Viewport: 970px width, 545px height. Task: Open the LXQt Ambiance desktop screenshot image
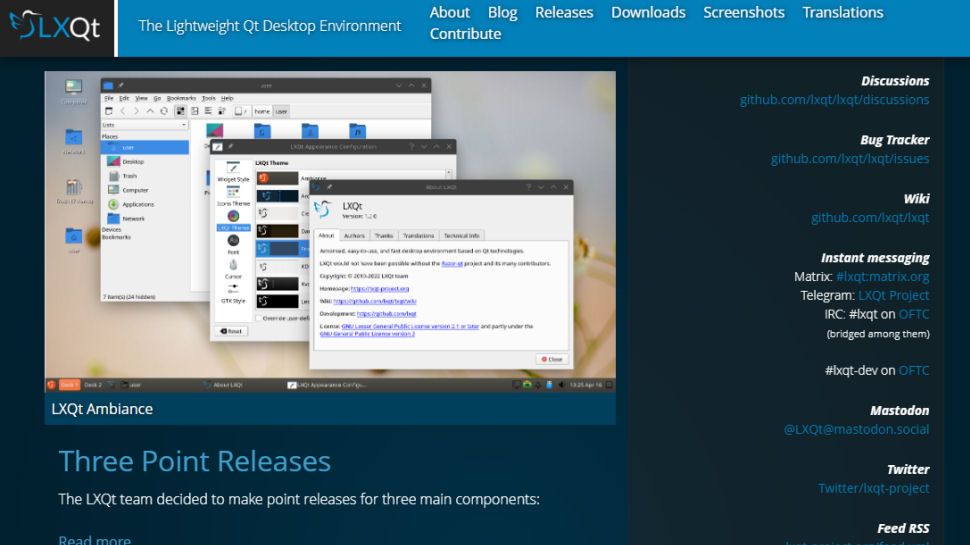[x=330, y=231]
